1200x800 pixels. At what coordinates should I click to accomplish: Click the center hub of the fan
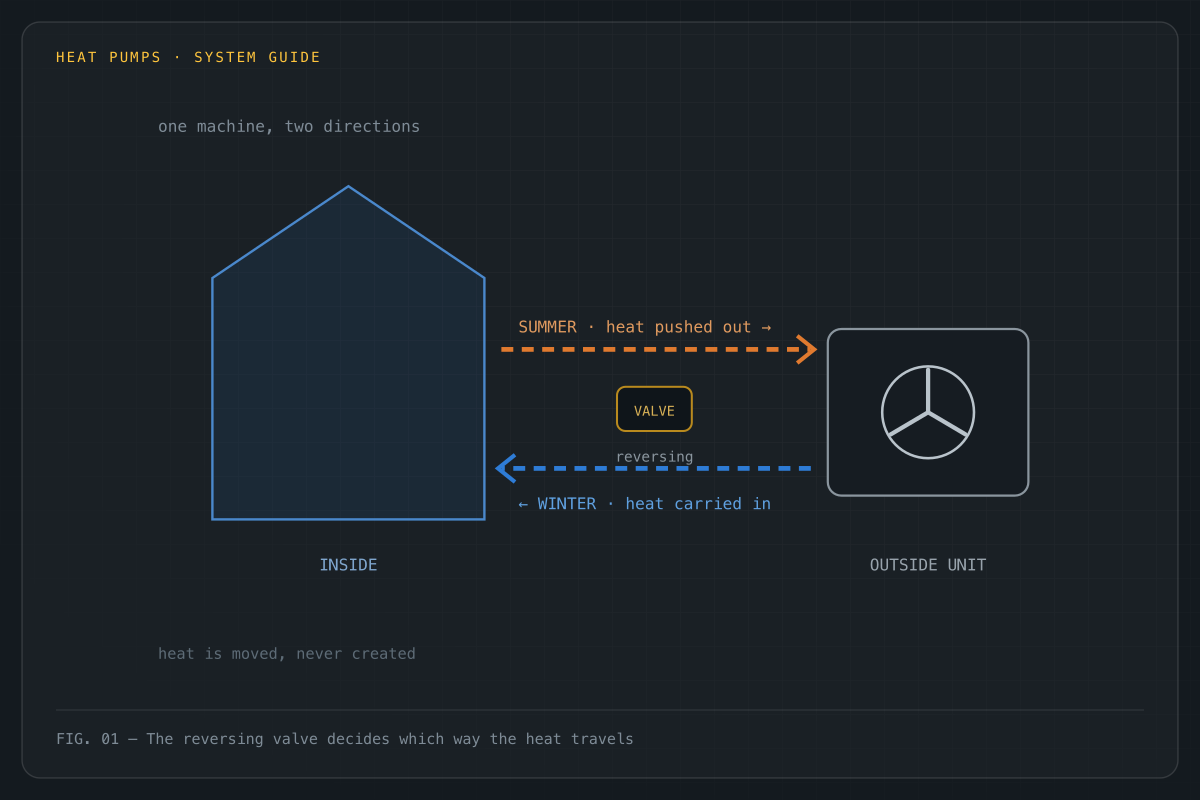tap(928, 412)
